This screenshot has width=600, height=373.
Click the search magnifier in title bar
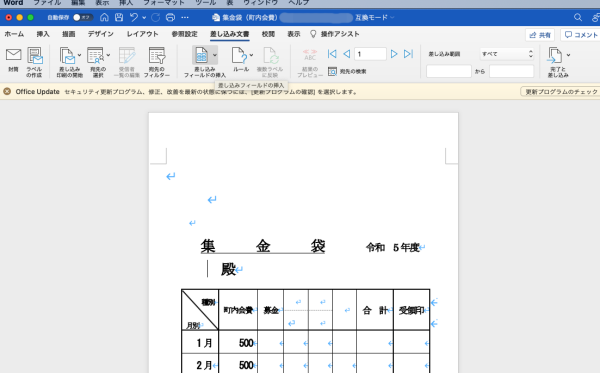coord(578,17)
